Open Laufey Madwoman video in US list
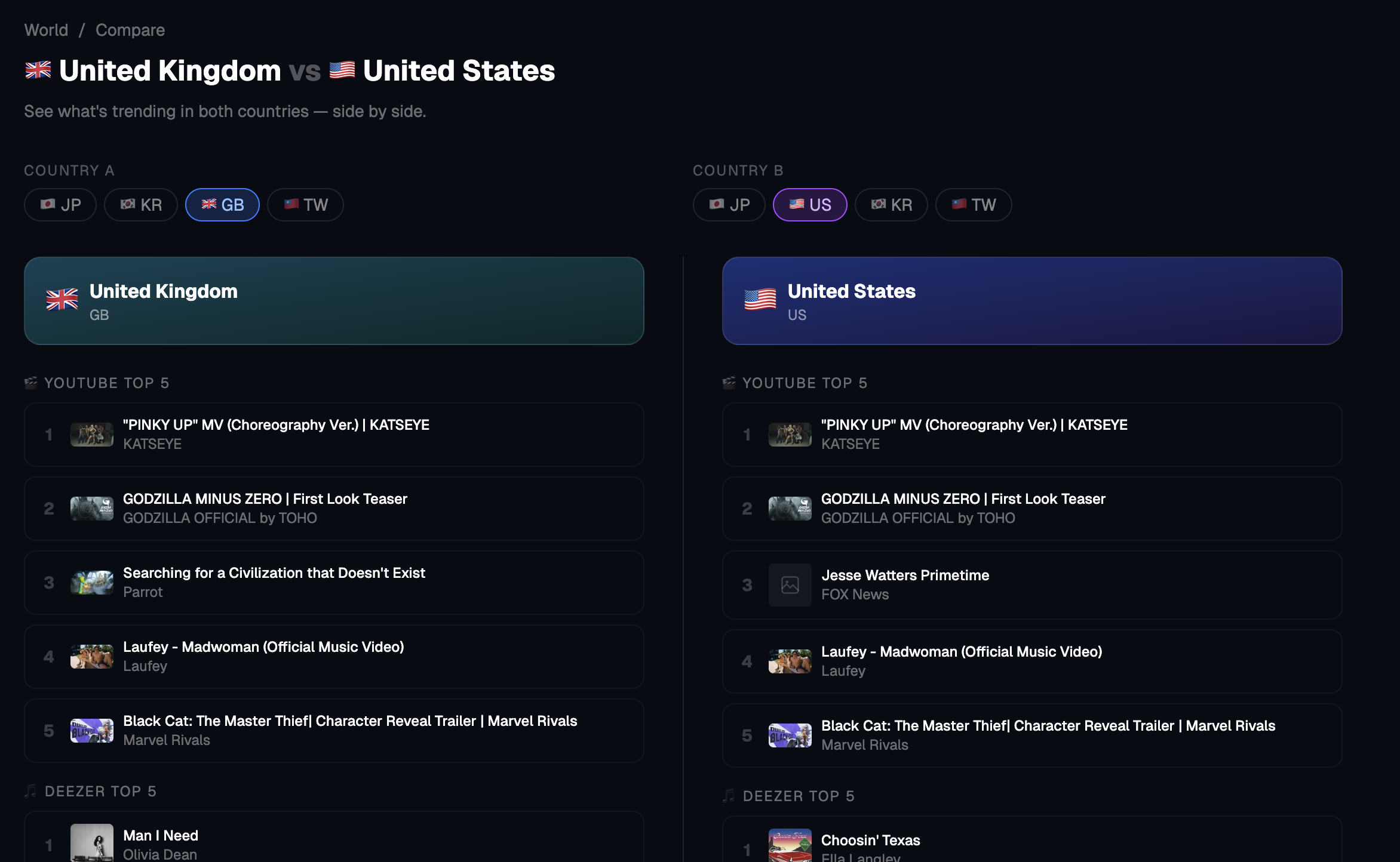This screenshot has width=1400, height=862. click(961, 652)
